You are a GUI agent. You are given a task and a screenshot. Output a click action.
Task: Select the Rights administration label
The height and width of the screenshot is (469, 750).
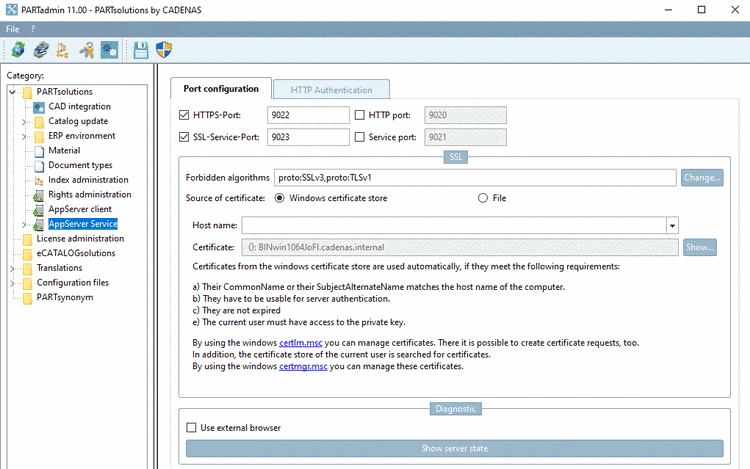pos(89,195)
